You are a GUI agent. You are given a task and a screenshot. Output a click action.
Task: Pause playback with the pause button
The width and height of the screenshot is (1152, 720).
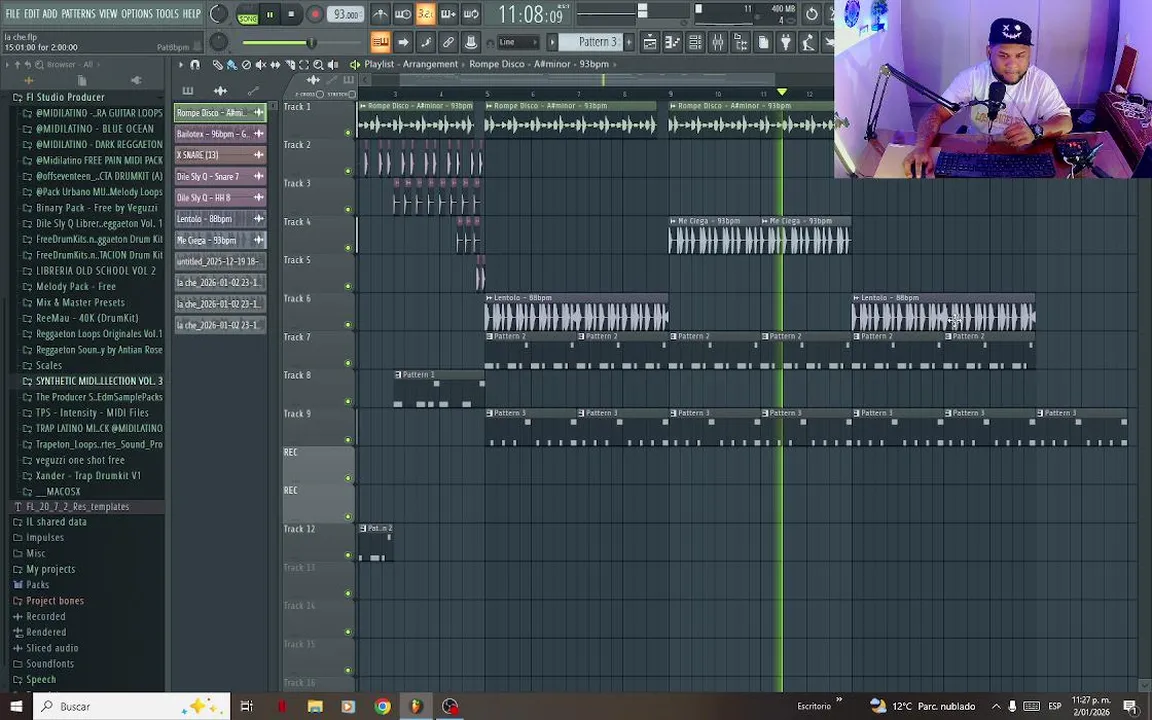270,14
